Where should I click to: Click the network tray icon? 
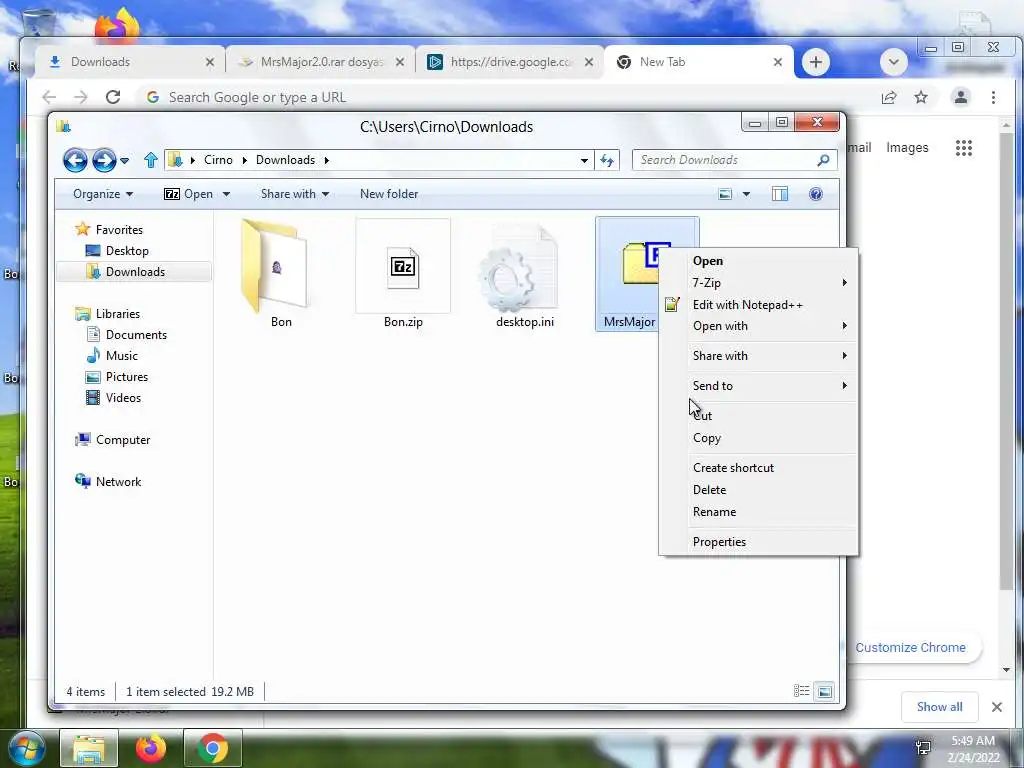[923, 747]
